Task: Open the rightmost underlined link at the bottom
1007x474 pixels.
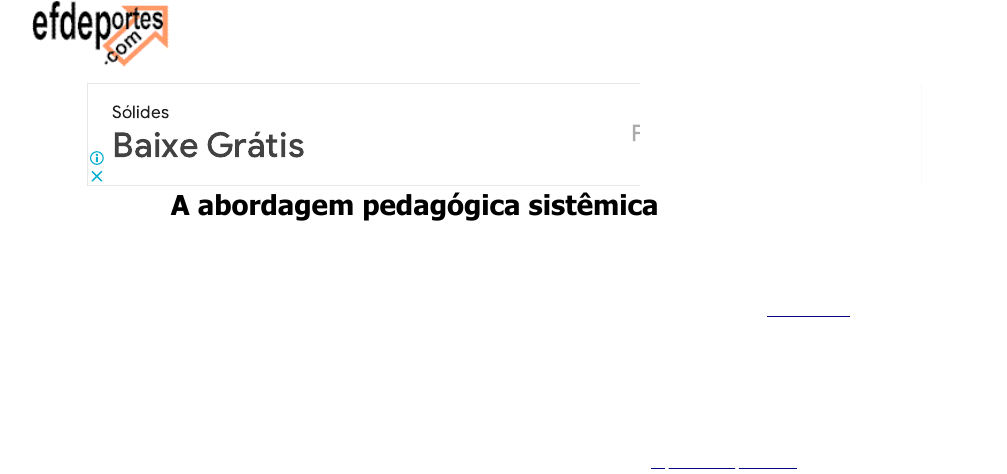Action: (768, 467)
